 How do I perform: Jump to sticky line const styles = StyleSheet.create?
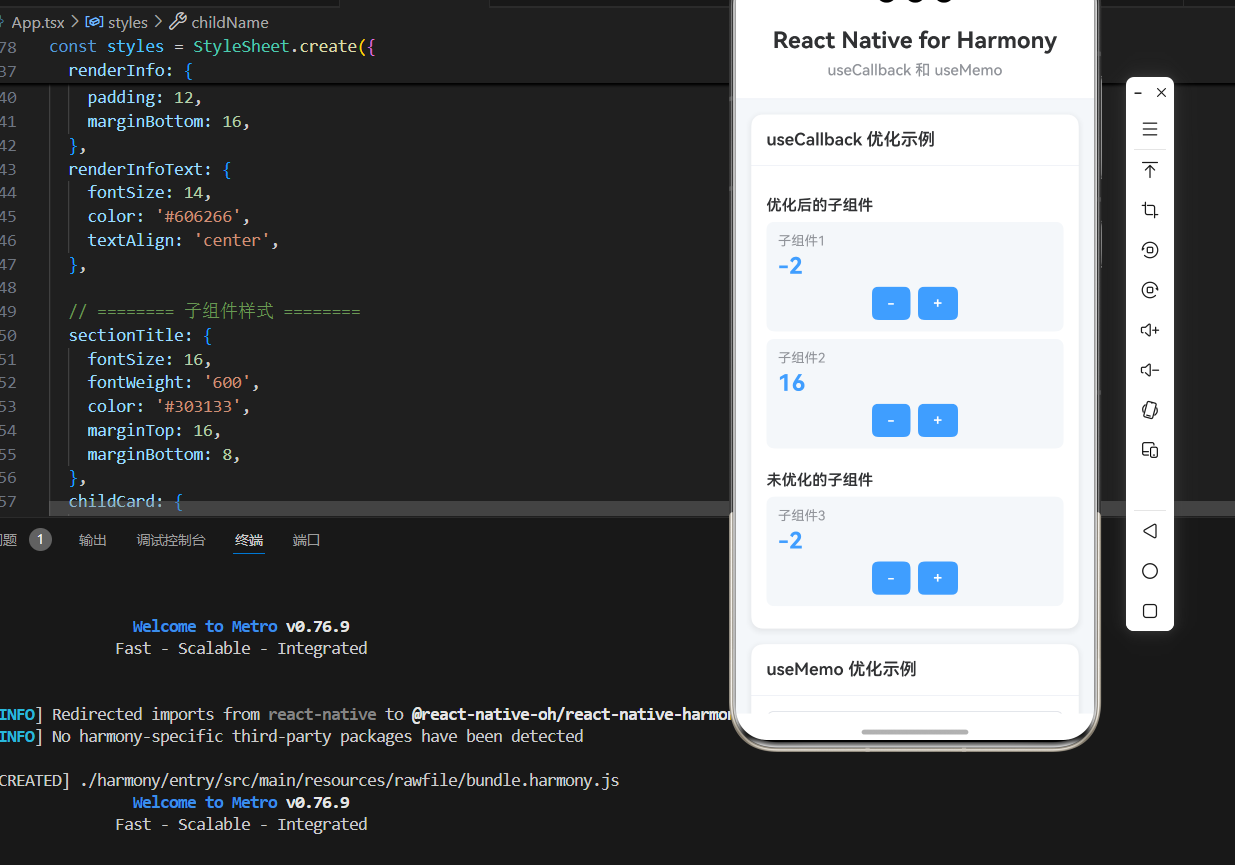point(211,46)
